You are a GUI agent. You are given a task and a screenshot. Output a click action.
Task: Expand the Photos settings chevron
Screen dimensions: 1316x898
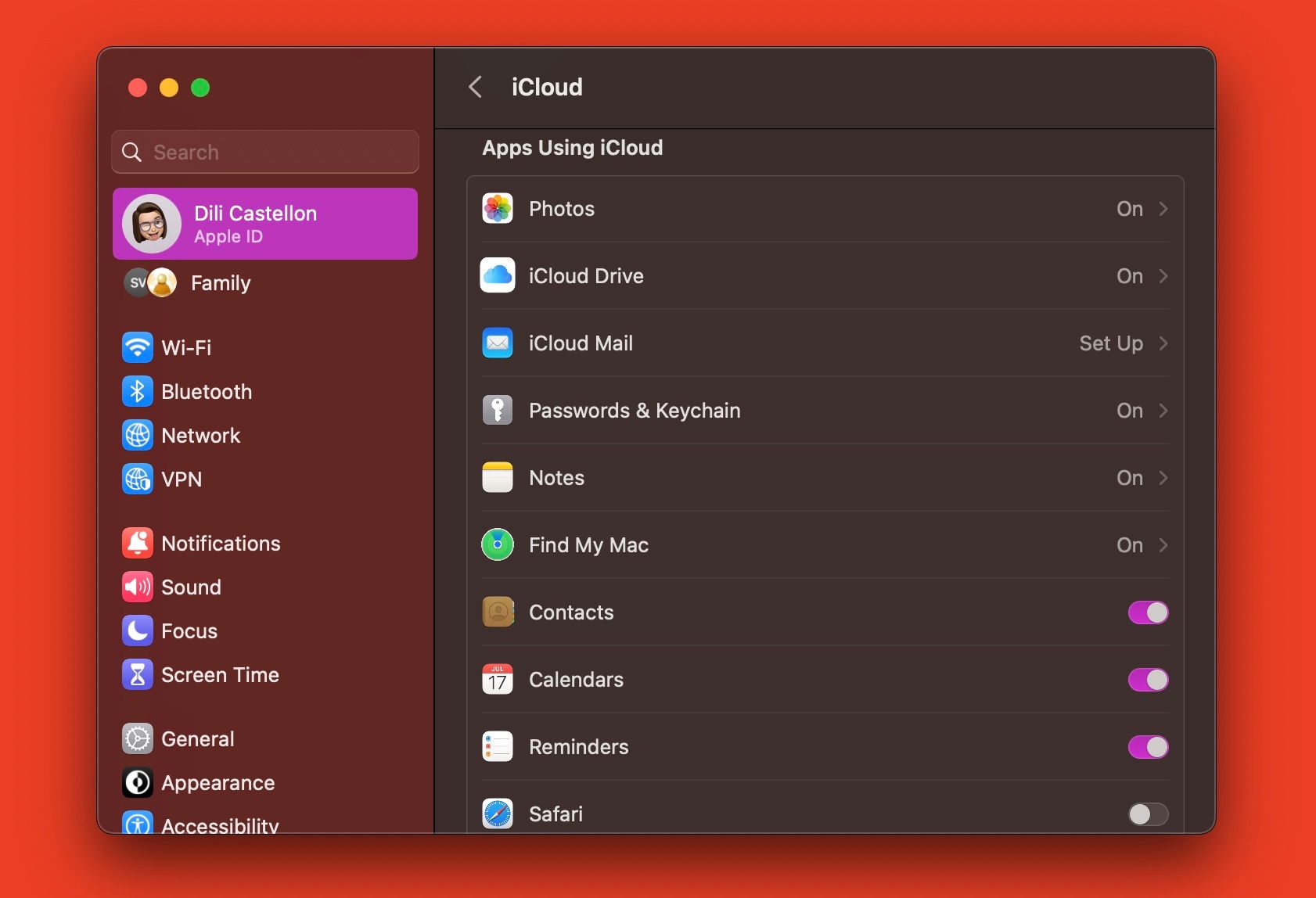[x=1164, y=208]
